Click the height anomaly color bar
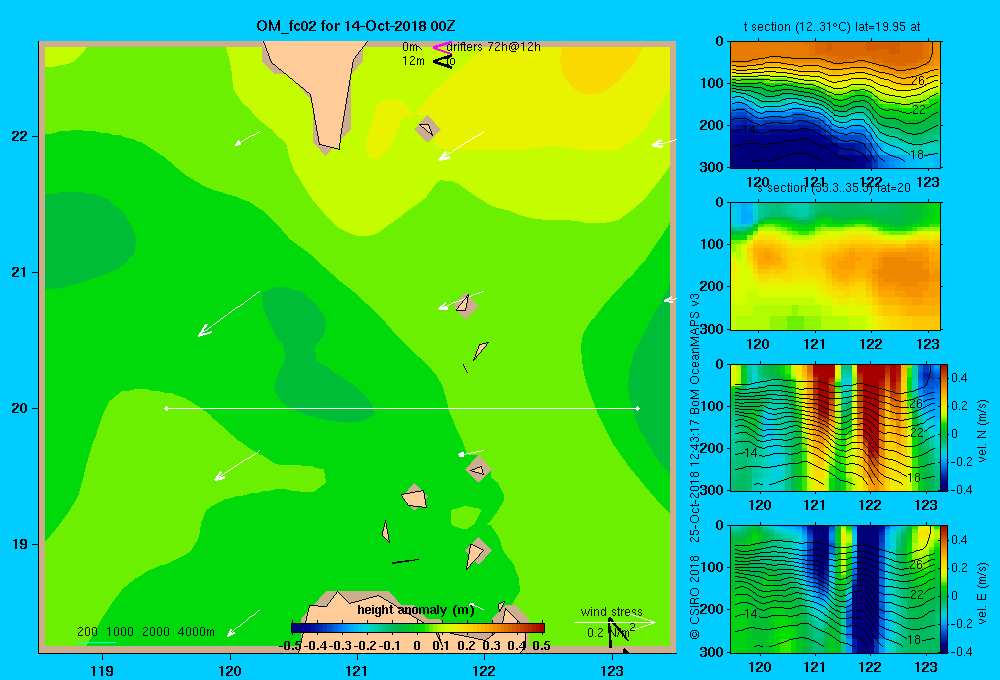Image resolution: width=1000 pixels, height=680 pixels. click(x=418, y=628)
